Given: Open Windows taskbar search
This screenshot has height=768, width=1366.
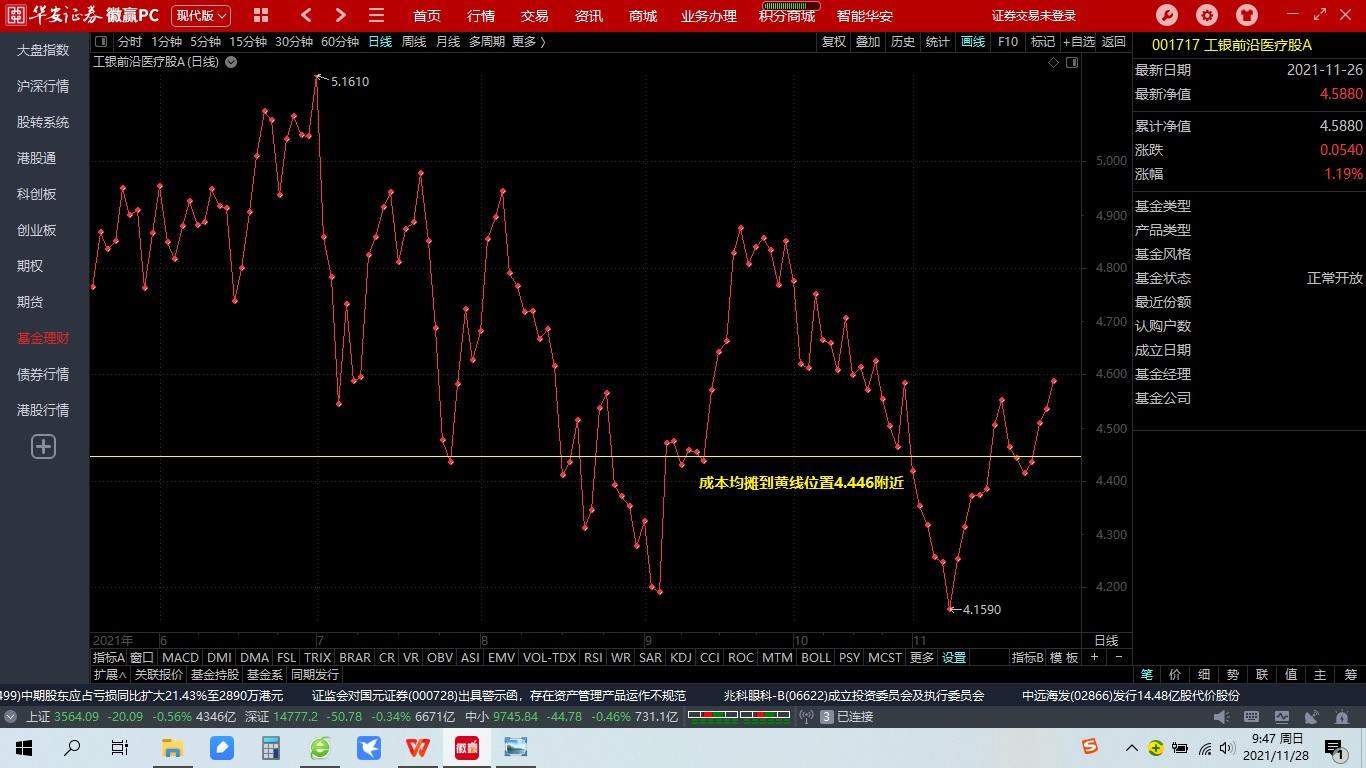Looking at the screenshot, I should (x=72, y=748).
